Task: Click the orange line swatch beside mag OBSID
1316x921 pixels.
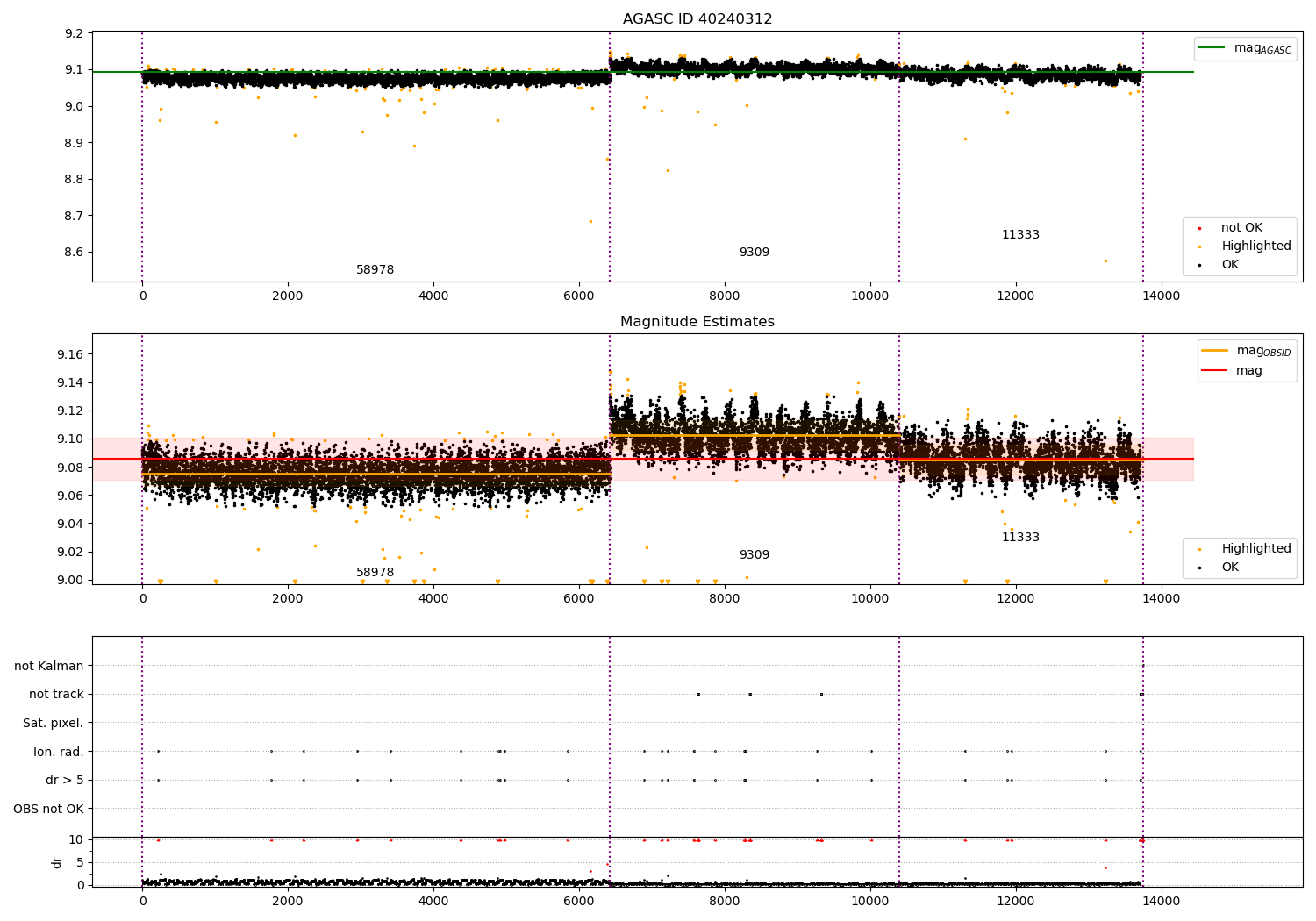Action: tap(1215, 351)
